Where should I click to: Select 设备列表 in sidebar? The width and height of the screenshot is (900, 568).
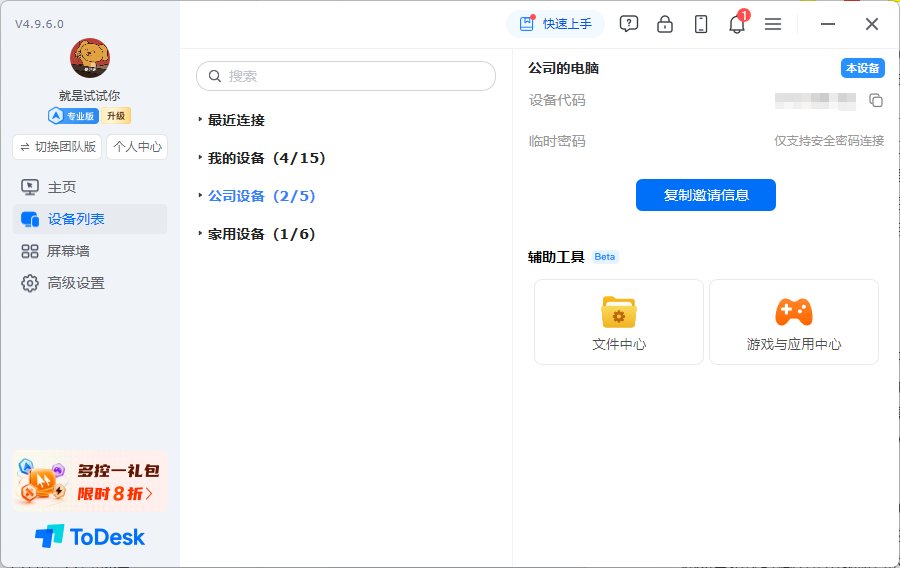pyautogui.click(x=90, y=219)
